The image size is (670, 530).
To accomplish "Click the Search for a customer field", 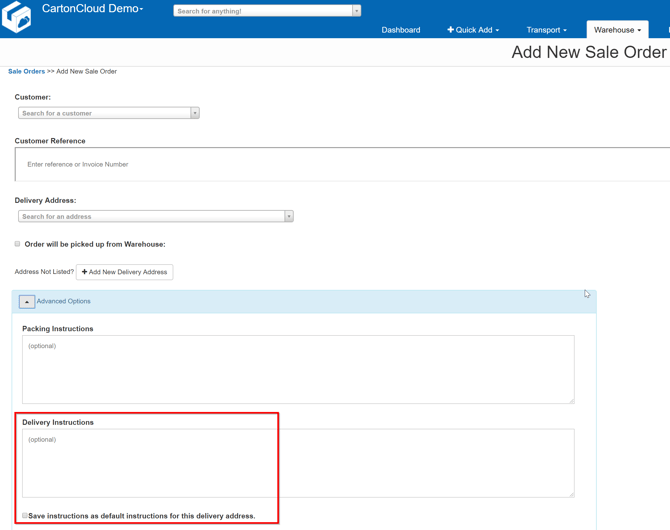I will [x=104, y=113].
